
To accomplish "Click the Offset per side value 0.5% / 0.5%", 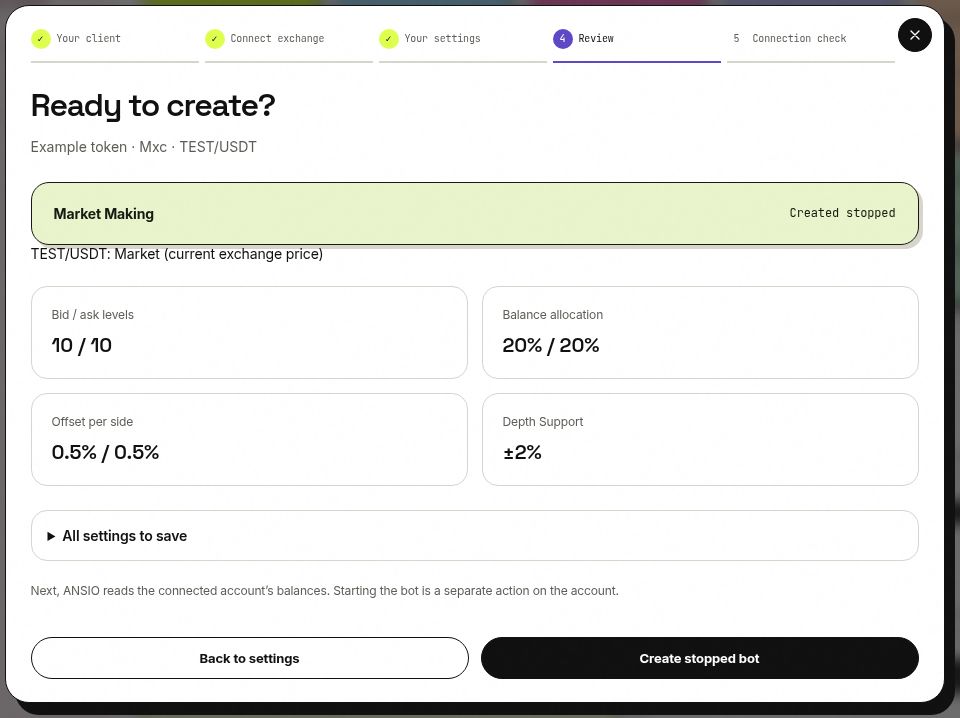I will (105, 452).
